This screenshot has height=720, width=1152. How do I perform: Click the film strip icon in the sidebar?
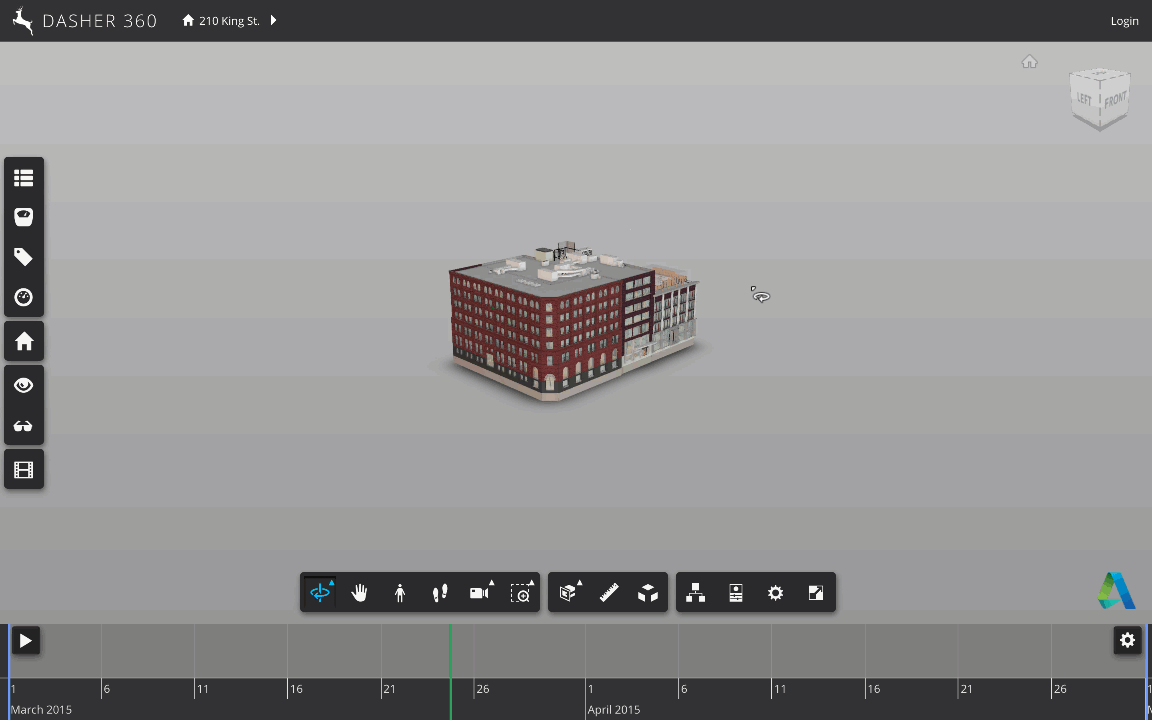point(22,468)
